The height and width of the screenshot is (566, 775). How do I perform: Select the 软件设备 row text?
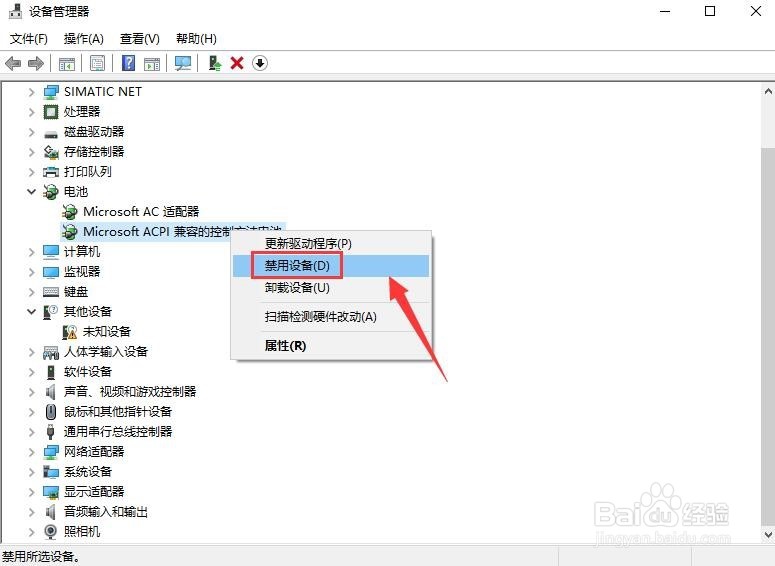tap(88, 372)
